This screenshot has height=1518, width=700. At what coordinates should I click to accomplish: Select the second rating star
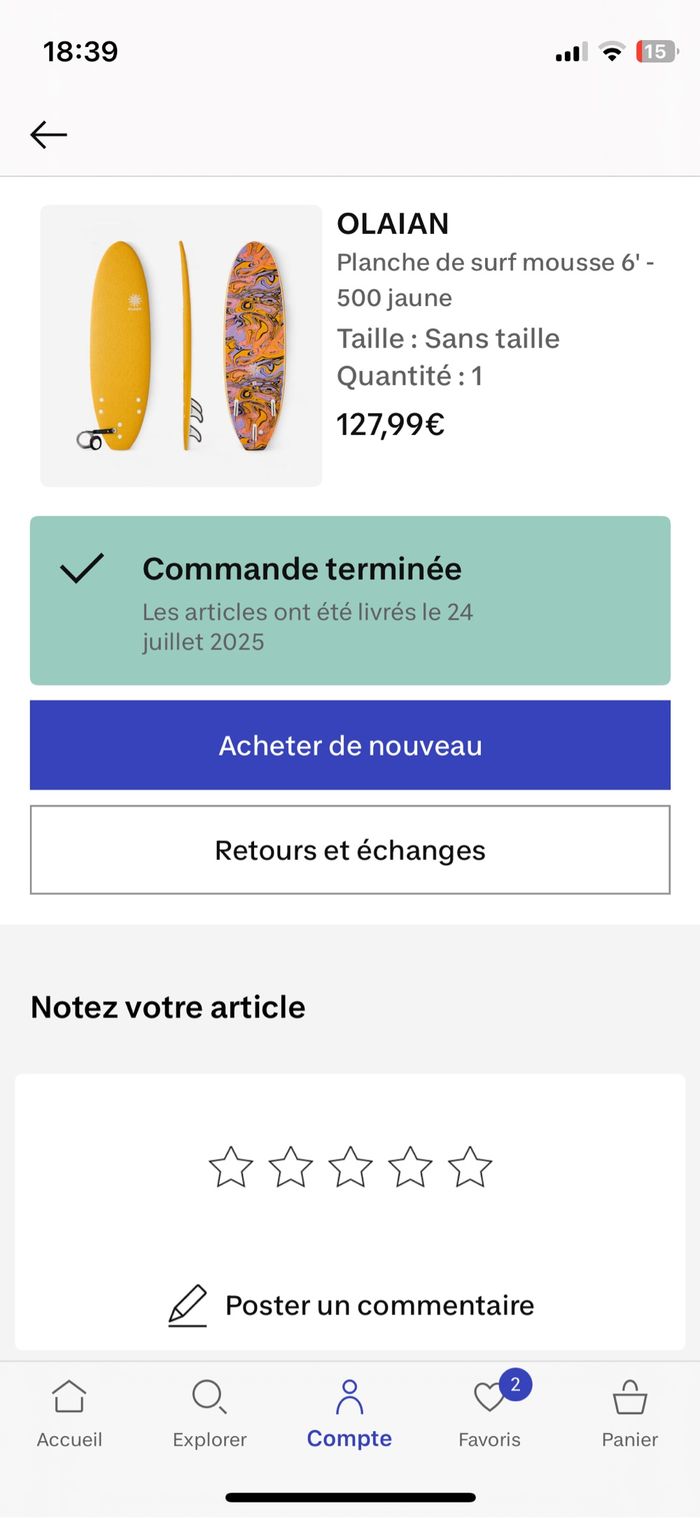click(x=291, y=1167)
